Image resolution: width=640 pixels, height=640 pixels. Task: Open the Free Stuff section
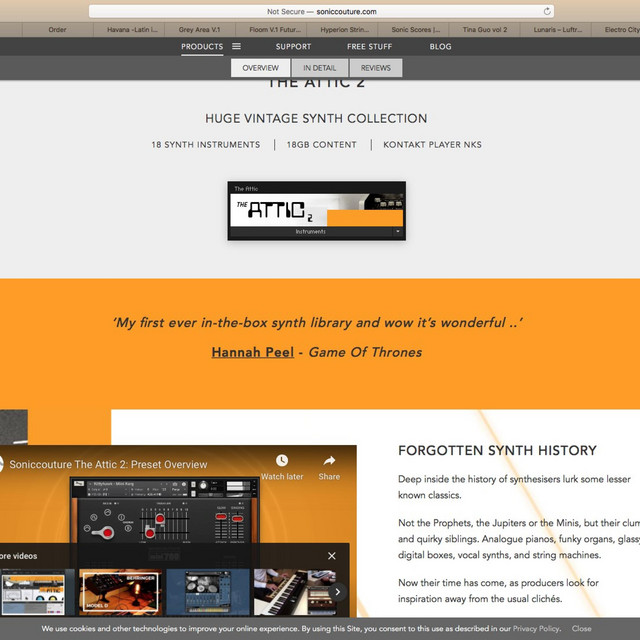(x=370, y=46)
